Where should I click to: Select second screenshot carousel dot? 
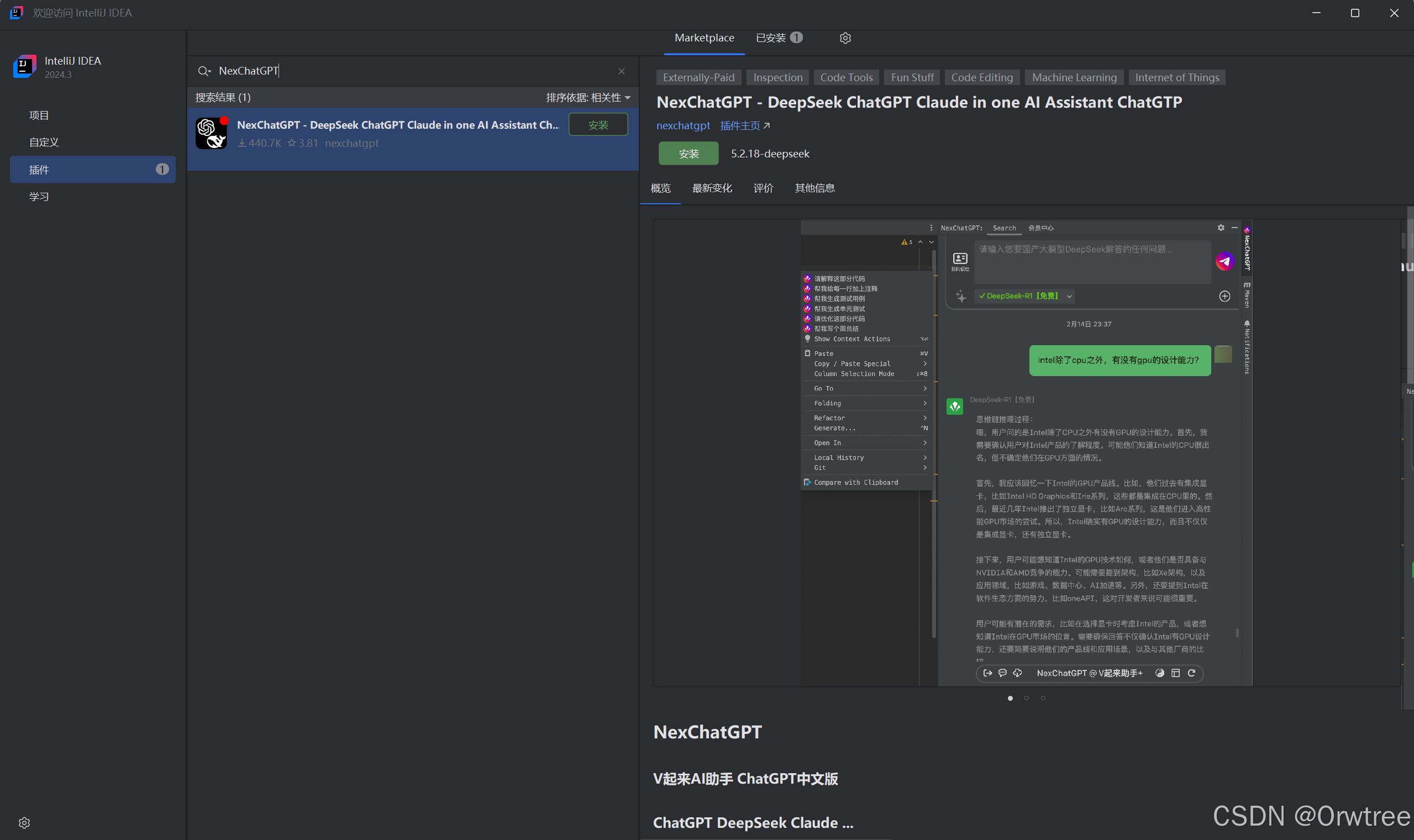click(1026, 698)
